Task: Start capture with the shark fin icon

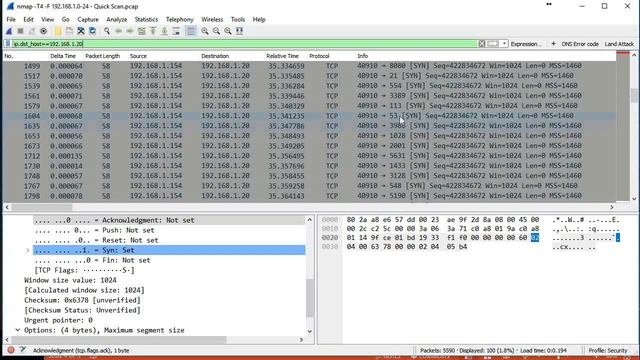Action: (9, 31)
